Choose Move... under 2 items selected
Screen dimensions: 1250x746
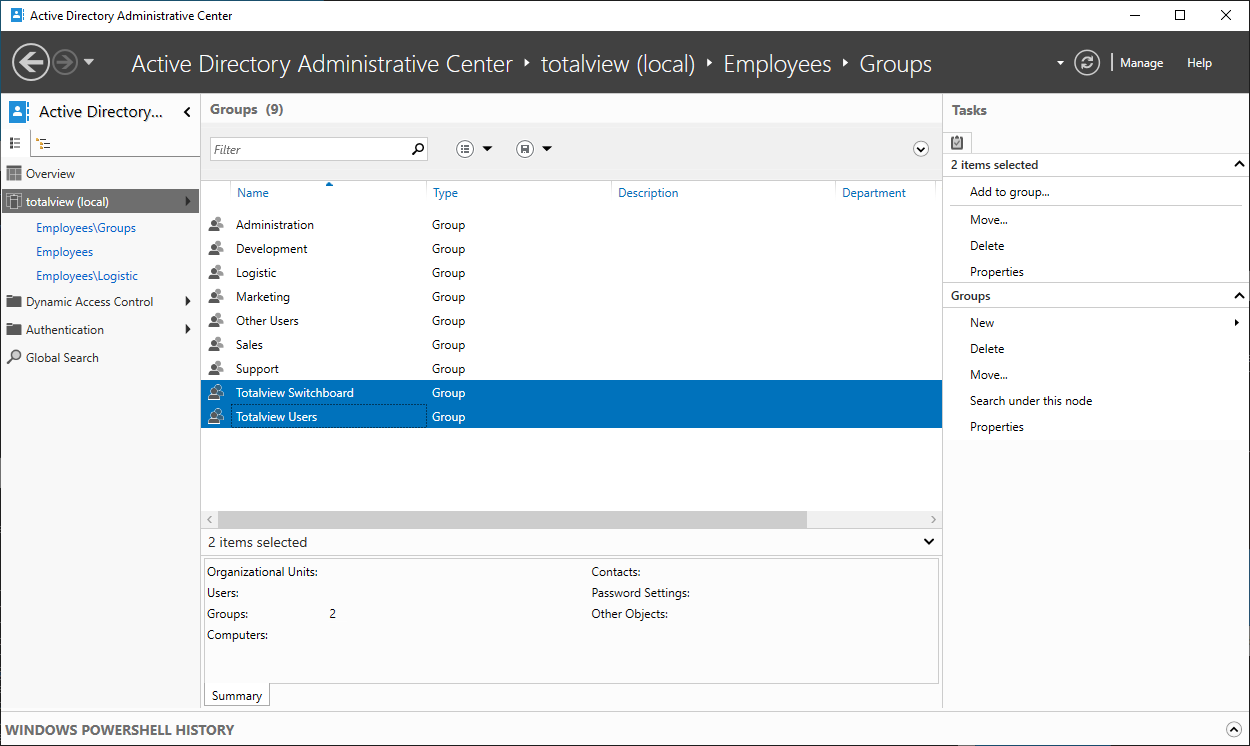(989, 220)
